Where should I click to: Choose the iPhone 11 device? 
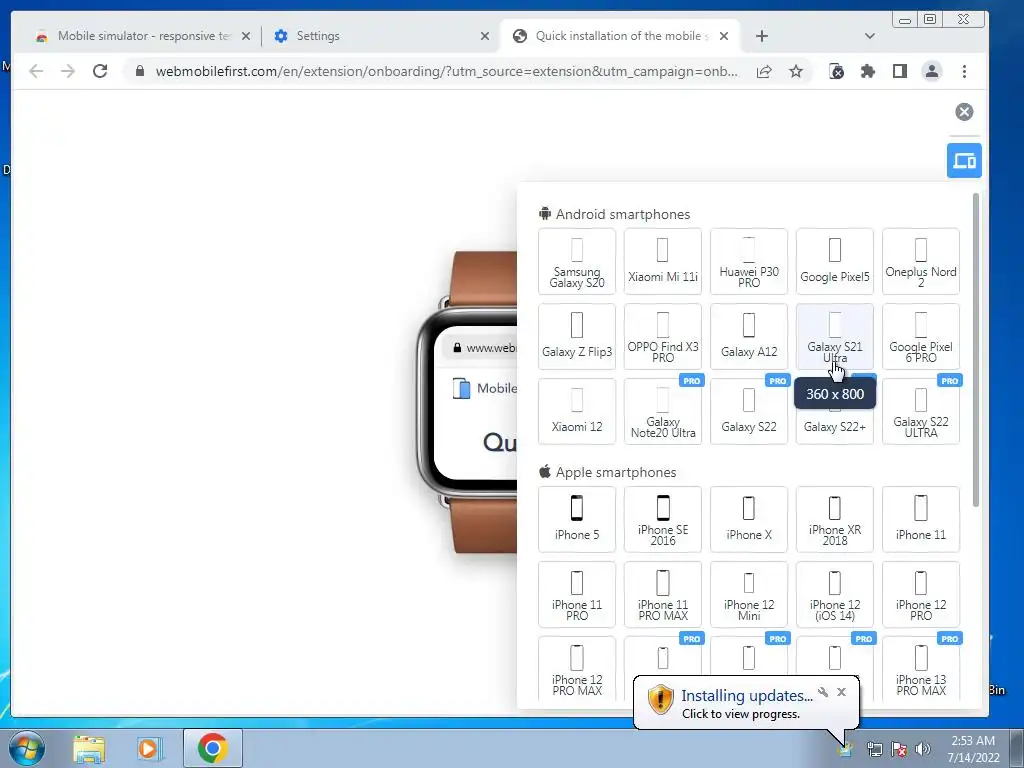pyautogui.click(x=921, y=519)
